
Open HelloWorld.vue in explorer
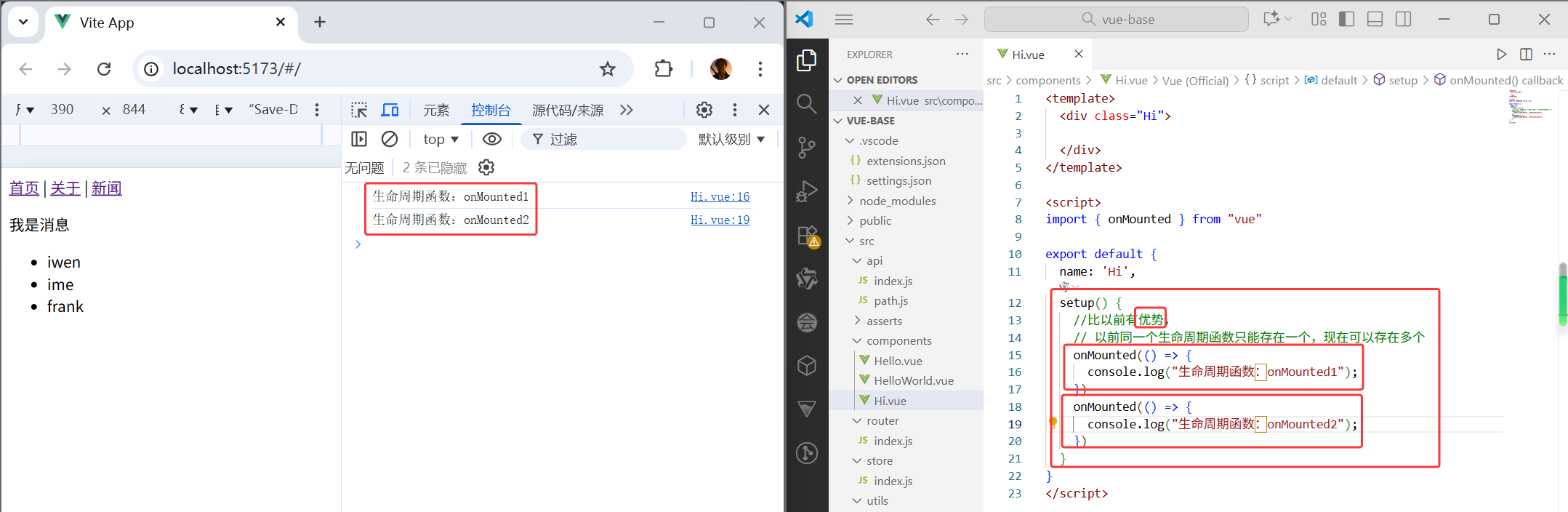tap(914, 380)
